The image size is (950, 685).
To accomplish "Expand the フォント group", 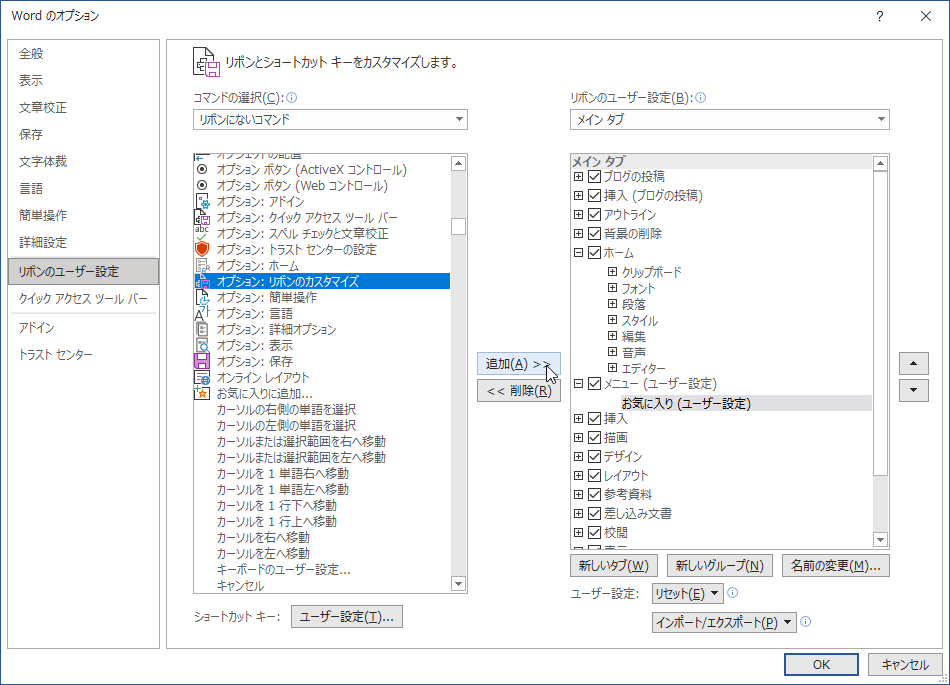I will coord(613,288).
